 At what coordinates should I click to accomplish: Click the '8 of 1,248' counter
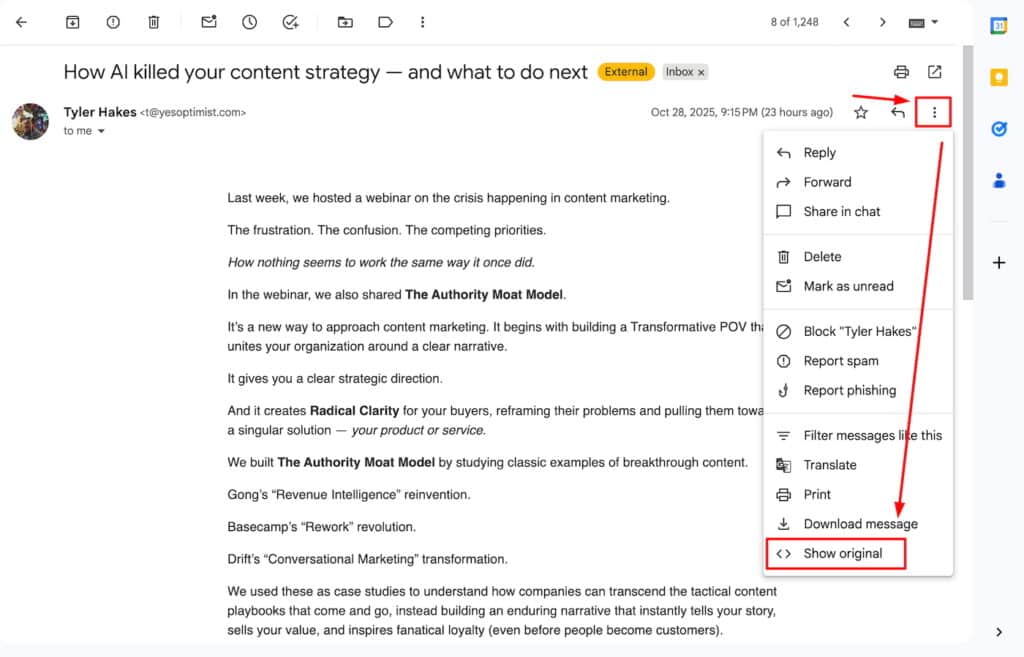794,22
